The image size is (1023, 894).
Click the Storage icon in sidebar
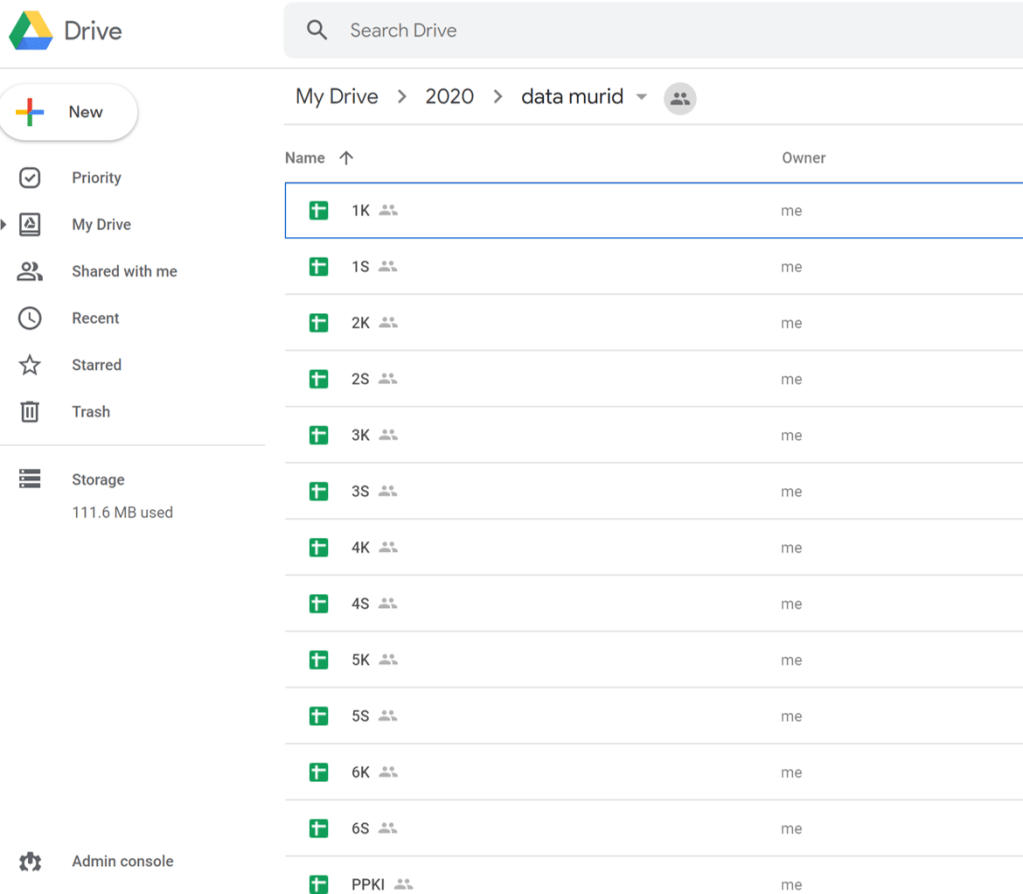pos(30,479)
